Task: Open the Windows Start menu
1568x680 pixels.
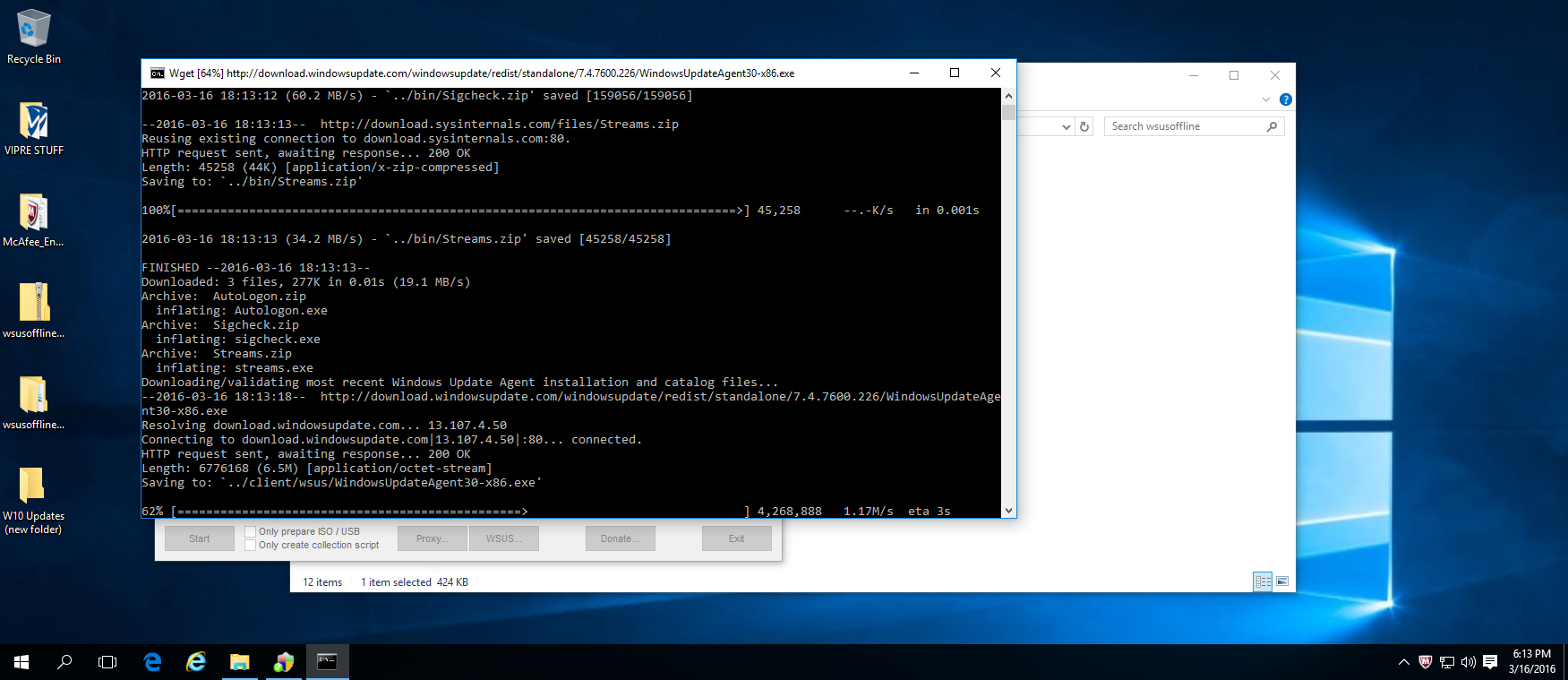Action: pyautogui.click(x=21, y=662)
